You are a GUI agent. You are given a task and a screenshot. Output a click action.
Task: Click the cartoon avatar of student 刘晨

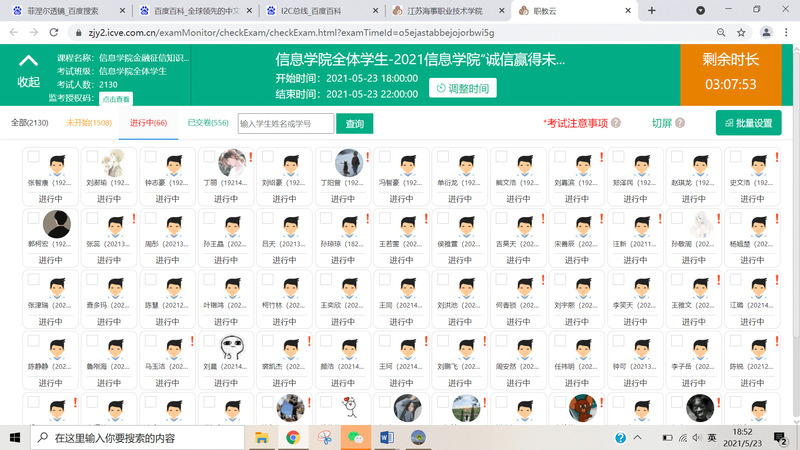coord(230,346)
